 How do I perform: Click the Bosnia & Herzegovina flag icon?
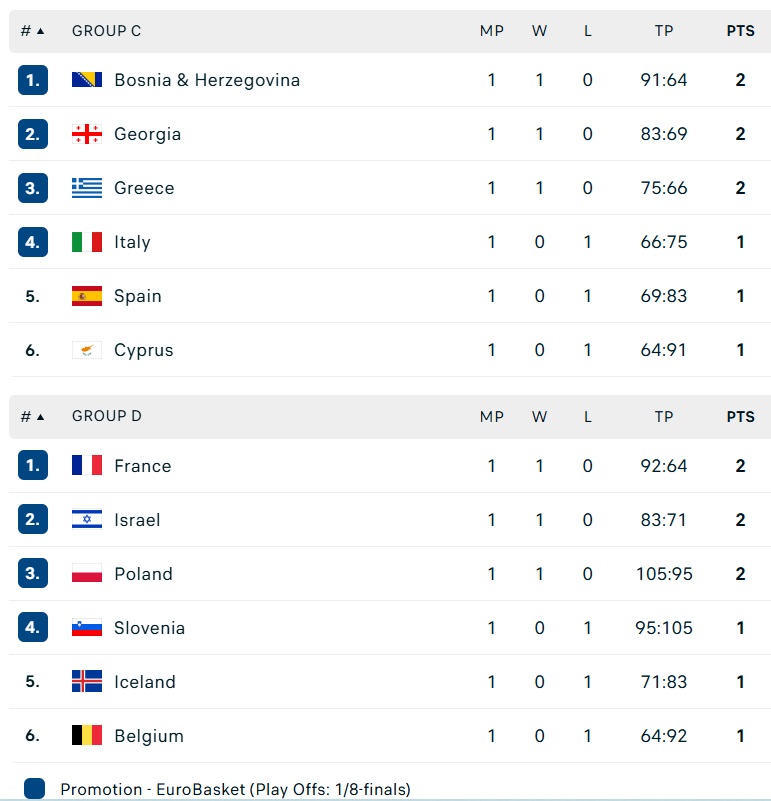pos(87,80)
